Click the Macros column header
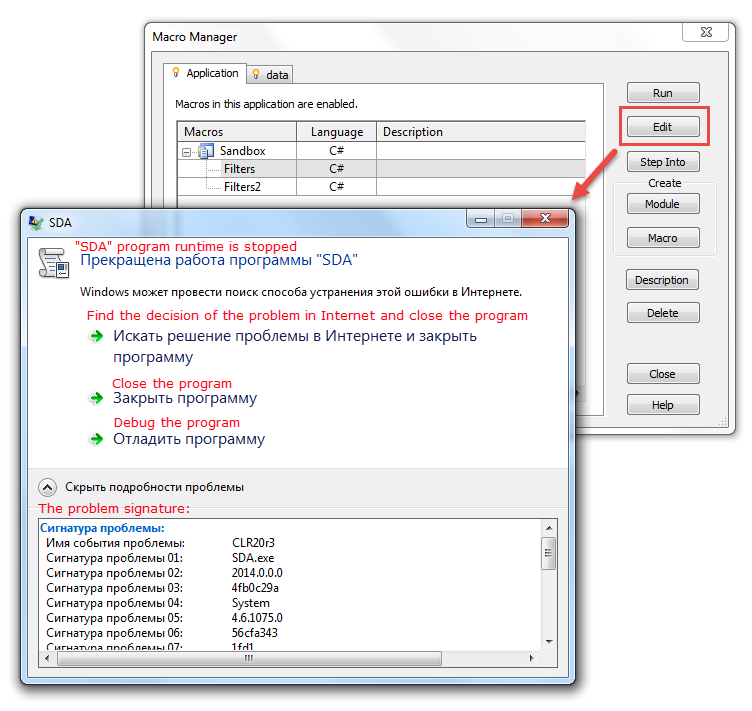752x711 pixels. pyautogui.click(x=237, y=132)
